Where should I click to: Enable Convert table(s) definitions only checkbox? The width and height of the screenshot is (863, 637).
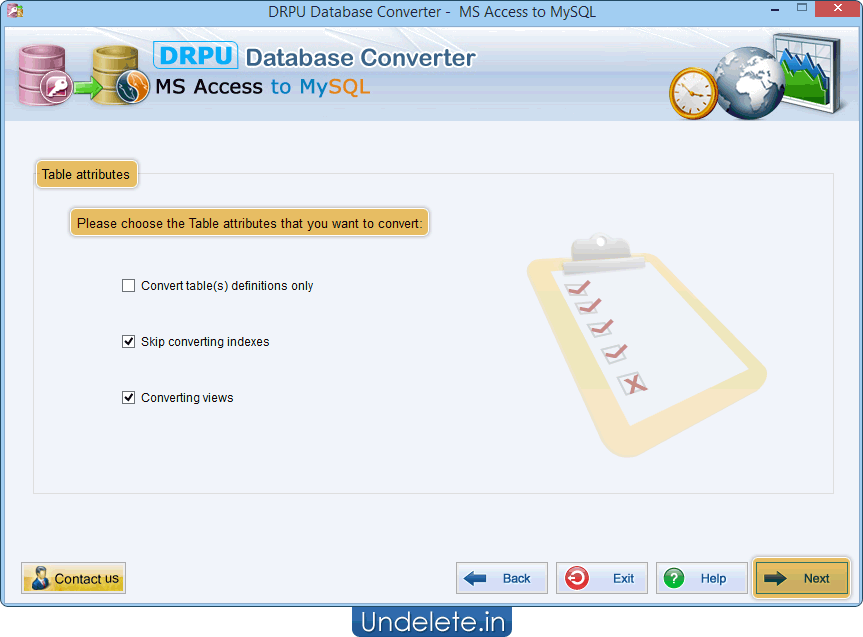click(128, 286)
